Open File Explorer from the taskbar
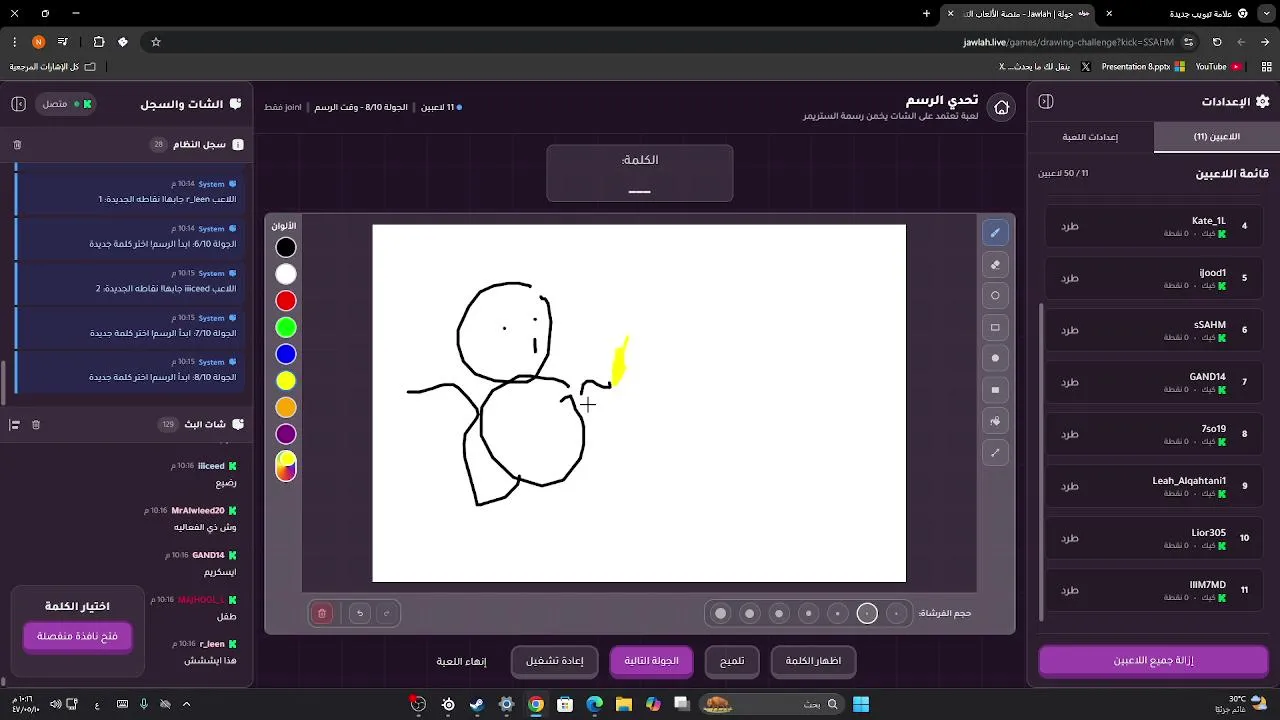 (624, 704)
